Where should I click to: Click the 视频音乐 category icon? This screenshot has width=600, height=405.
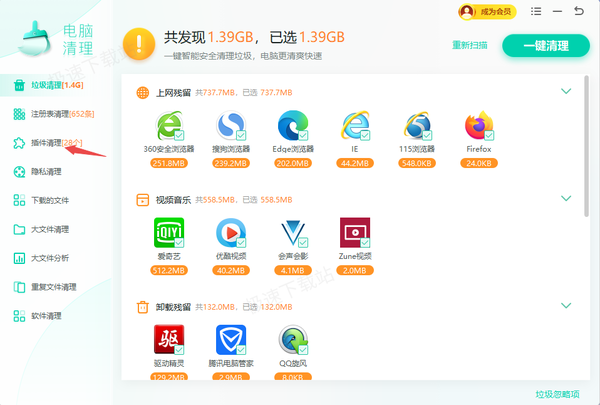tap(143, 200)
